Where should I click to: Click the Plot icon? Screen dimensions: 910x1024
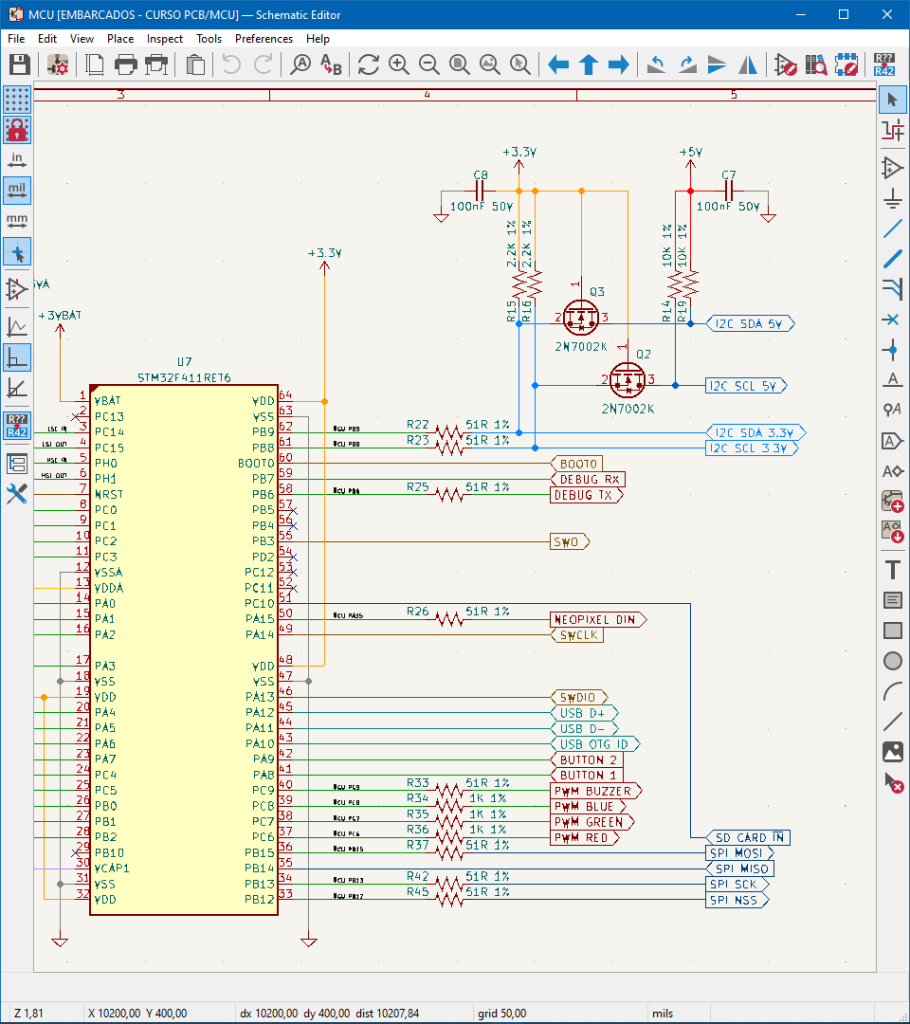click(x=157, y=65)
